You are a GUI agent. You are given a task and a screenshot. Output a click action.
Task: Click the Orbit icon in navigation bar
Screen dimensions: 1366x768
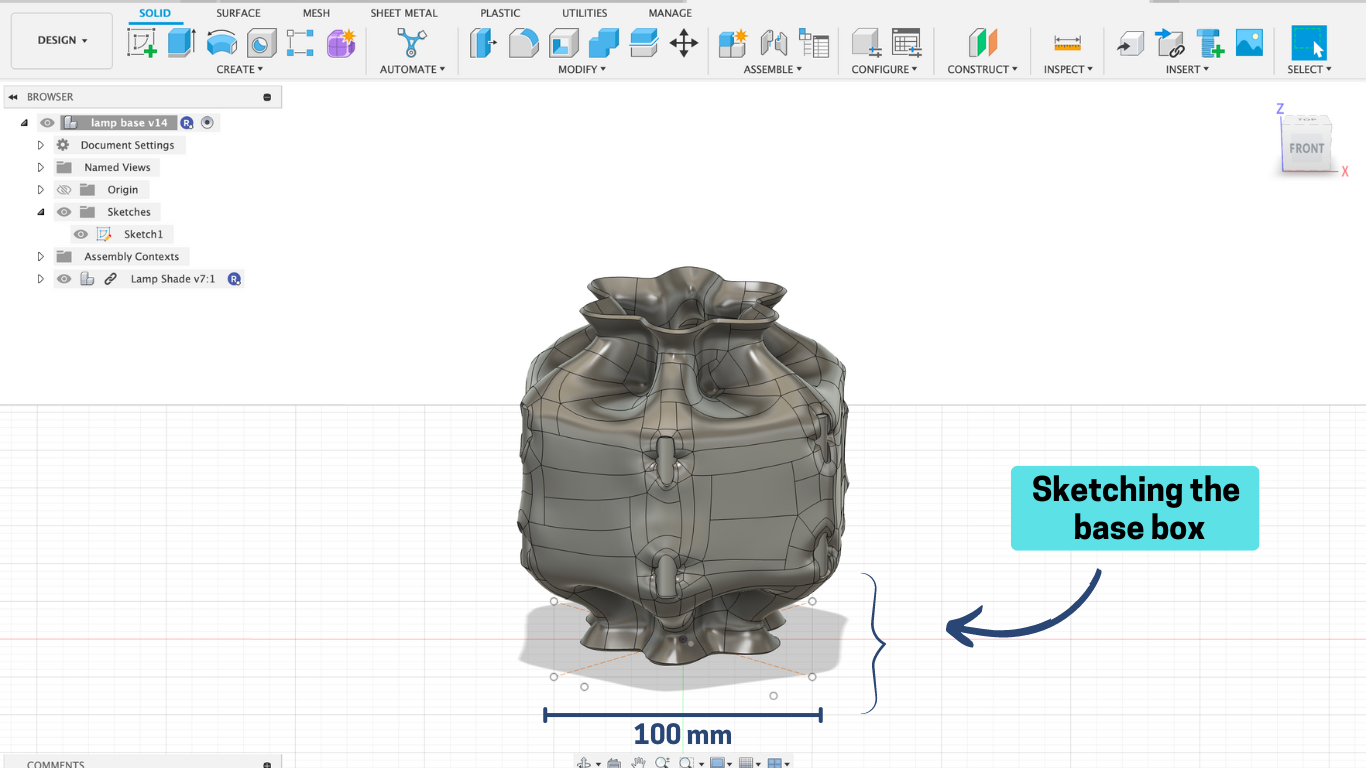584,763
